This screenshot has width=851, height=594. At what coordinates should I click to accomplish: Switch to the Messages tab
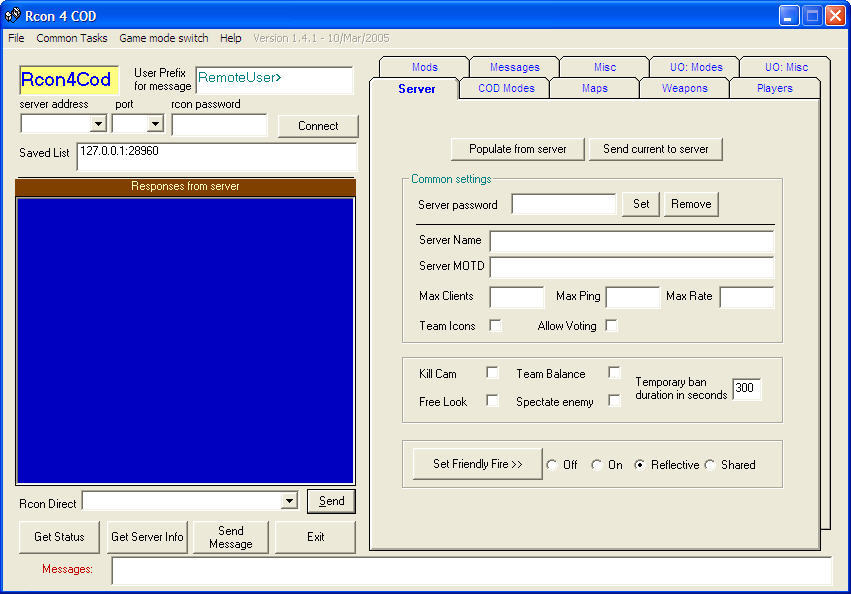click(x=515, y=67)
